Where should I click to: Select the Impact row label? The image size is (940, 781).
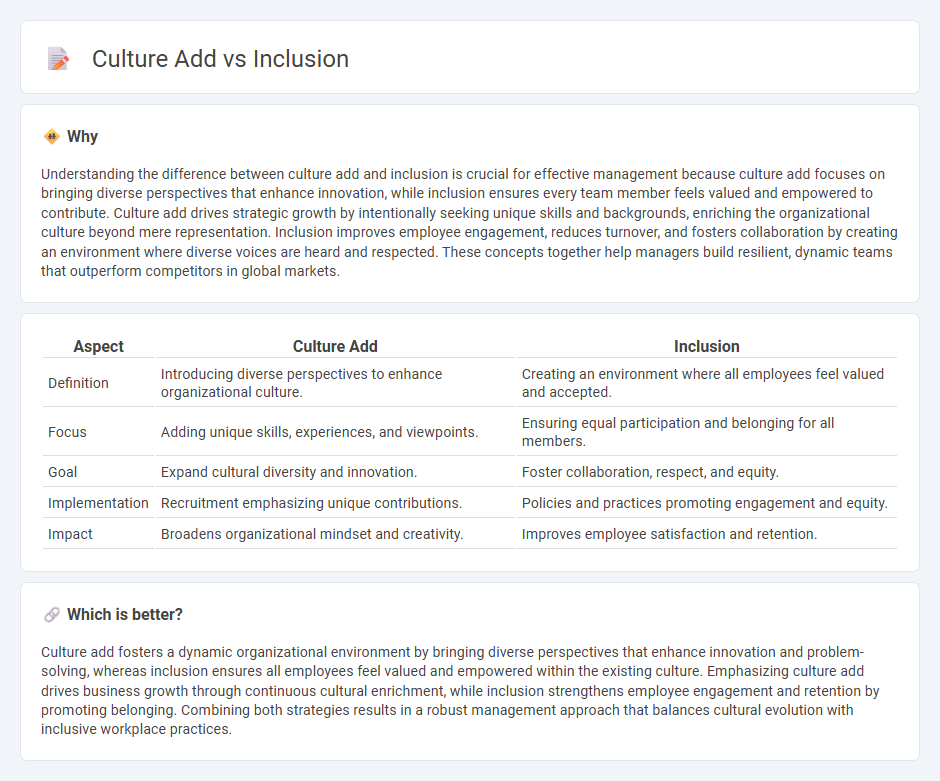pyautogui.click(x=70, y=534)
